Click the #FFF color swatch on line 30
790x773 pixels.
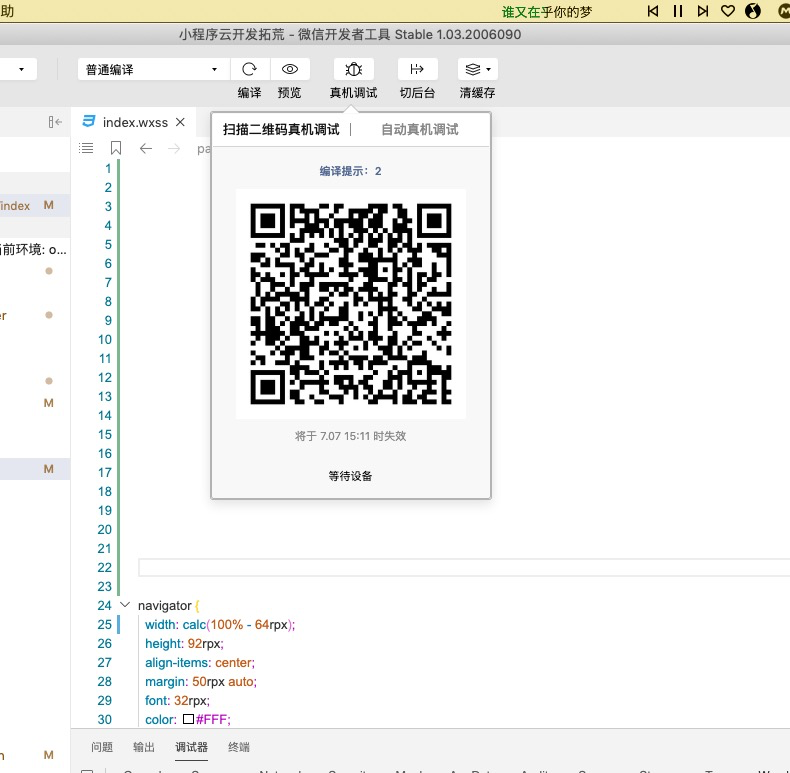[188, 719]
